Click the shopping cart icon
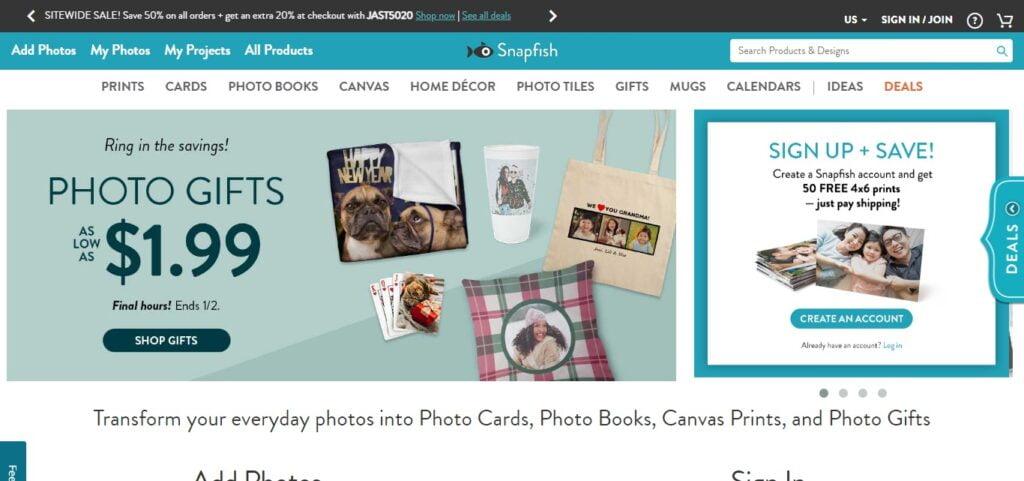The height and width of the screenshot is (481, 1024). click(1004, 20)
